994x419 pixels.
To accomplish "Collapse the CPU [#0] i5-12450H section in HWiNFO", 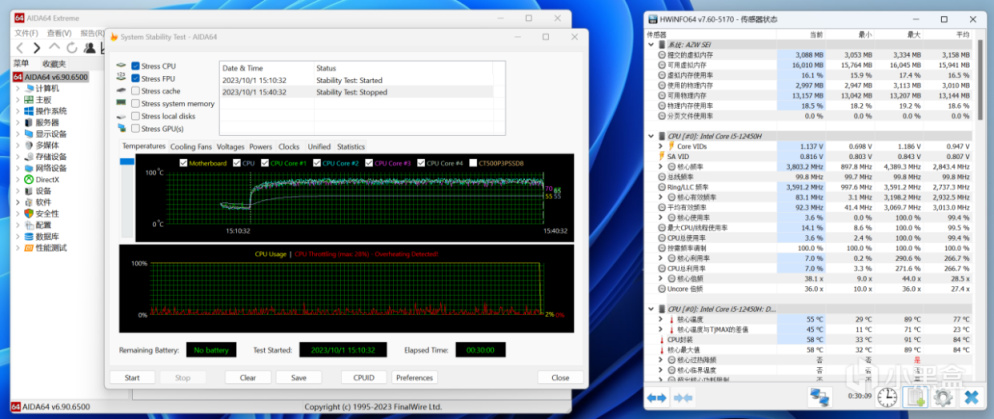I will click(x=650, y=136).
